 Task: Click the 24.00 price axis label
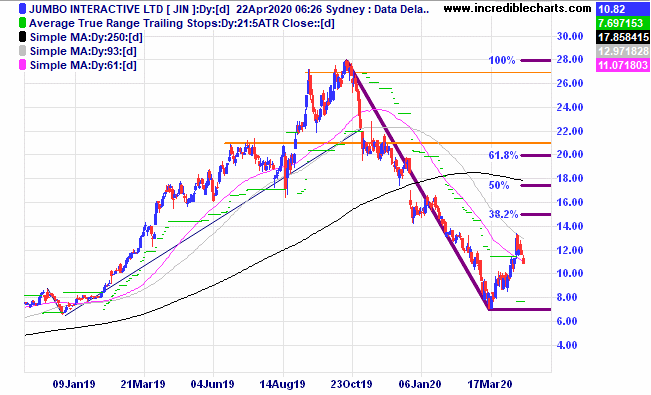pyautogui.click(x=570, y=107)
